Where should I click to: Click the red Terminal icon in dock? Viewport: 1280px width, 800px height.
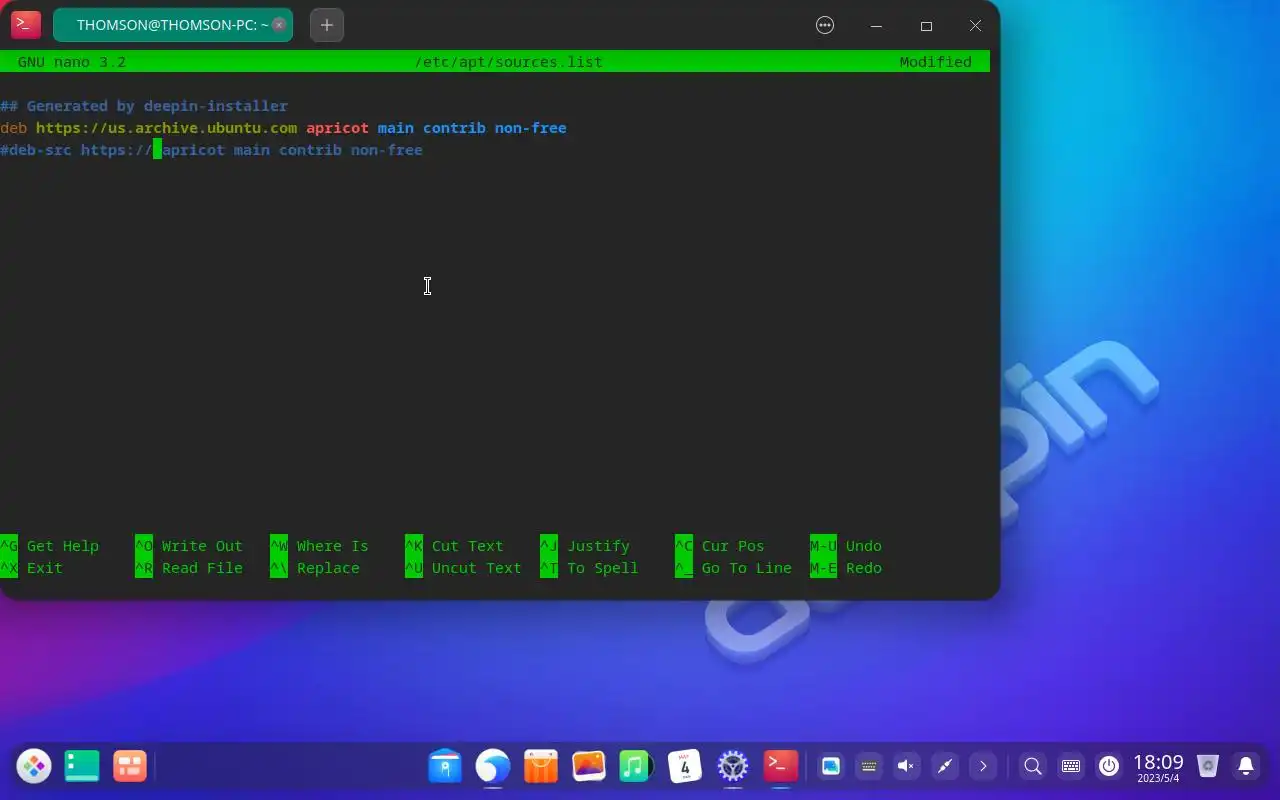781,766
